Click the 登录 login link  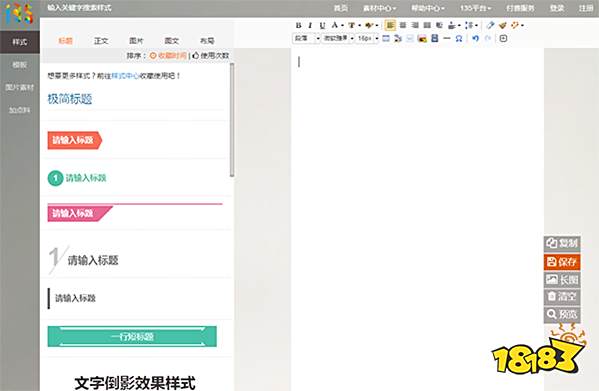(557, 8)
